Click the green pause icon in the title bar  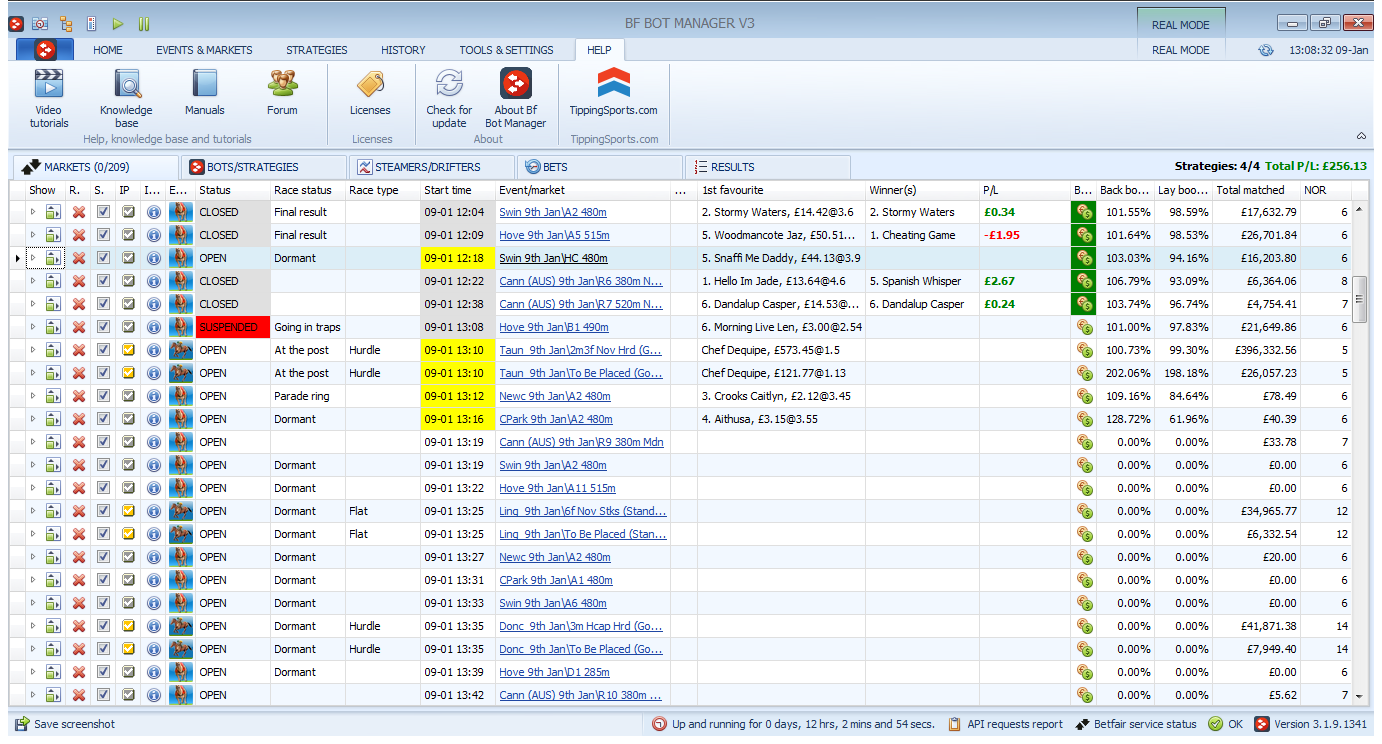tap(144, 23)
